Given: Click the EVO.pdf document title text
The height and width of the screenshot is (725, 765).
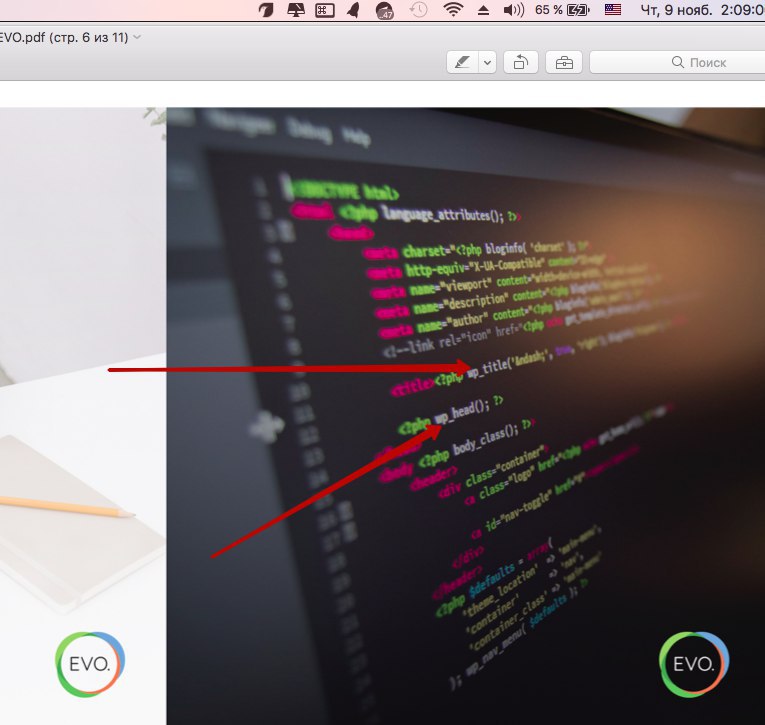Looking at the screenshot, I should pyautogui.click(x=63, y=37).
